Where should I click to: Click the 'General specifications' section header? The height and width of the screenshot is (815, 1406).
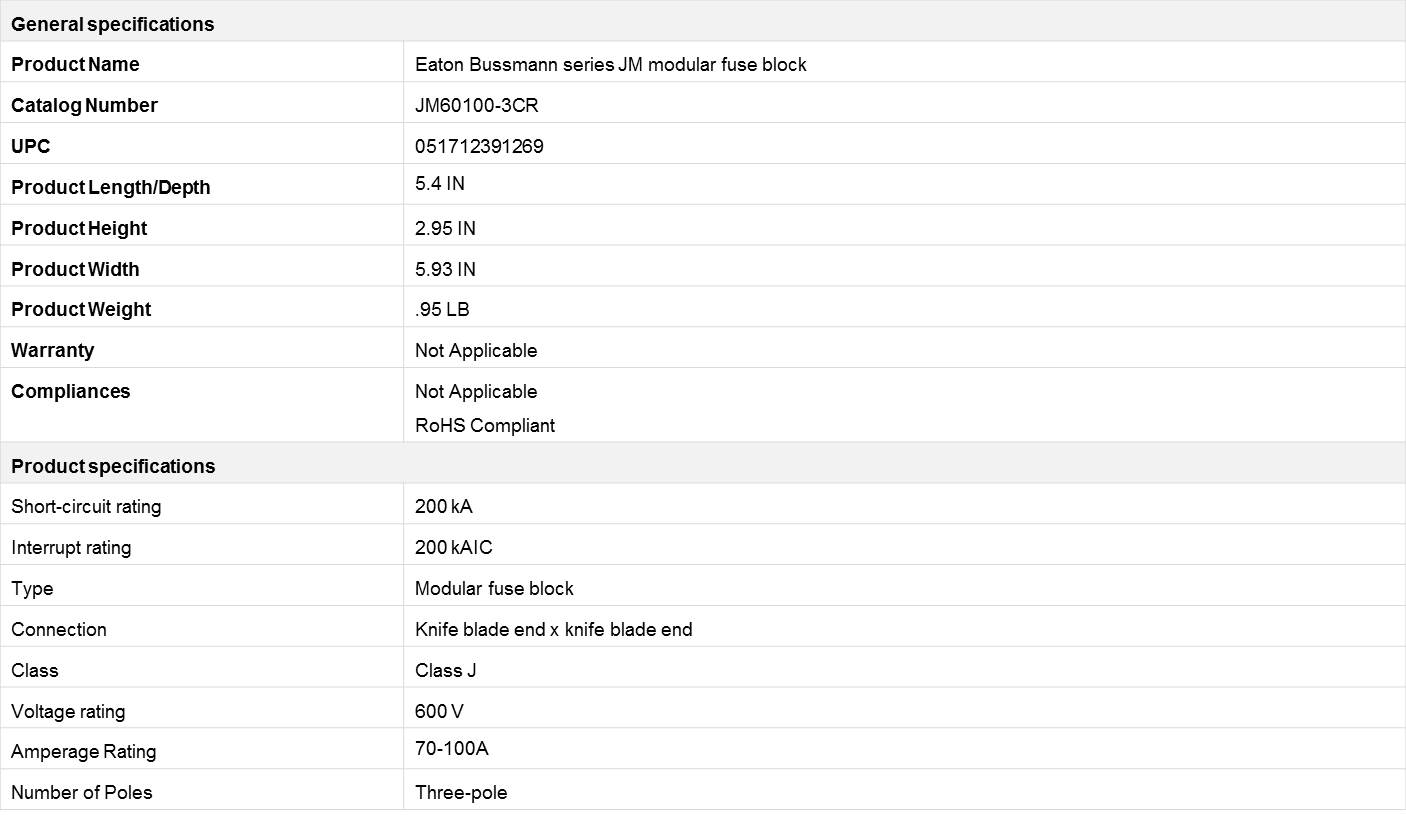click(x=112, y=24)
